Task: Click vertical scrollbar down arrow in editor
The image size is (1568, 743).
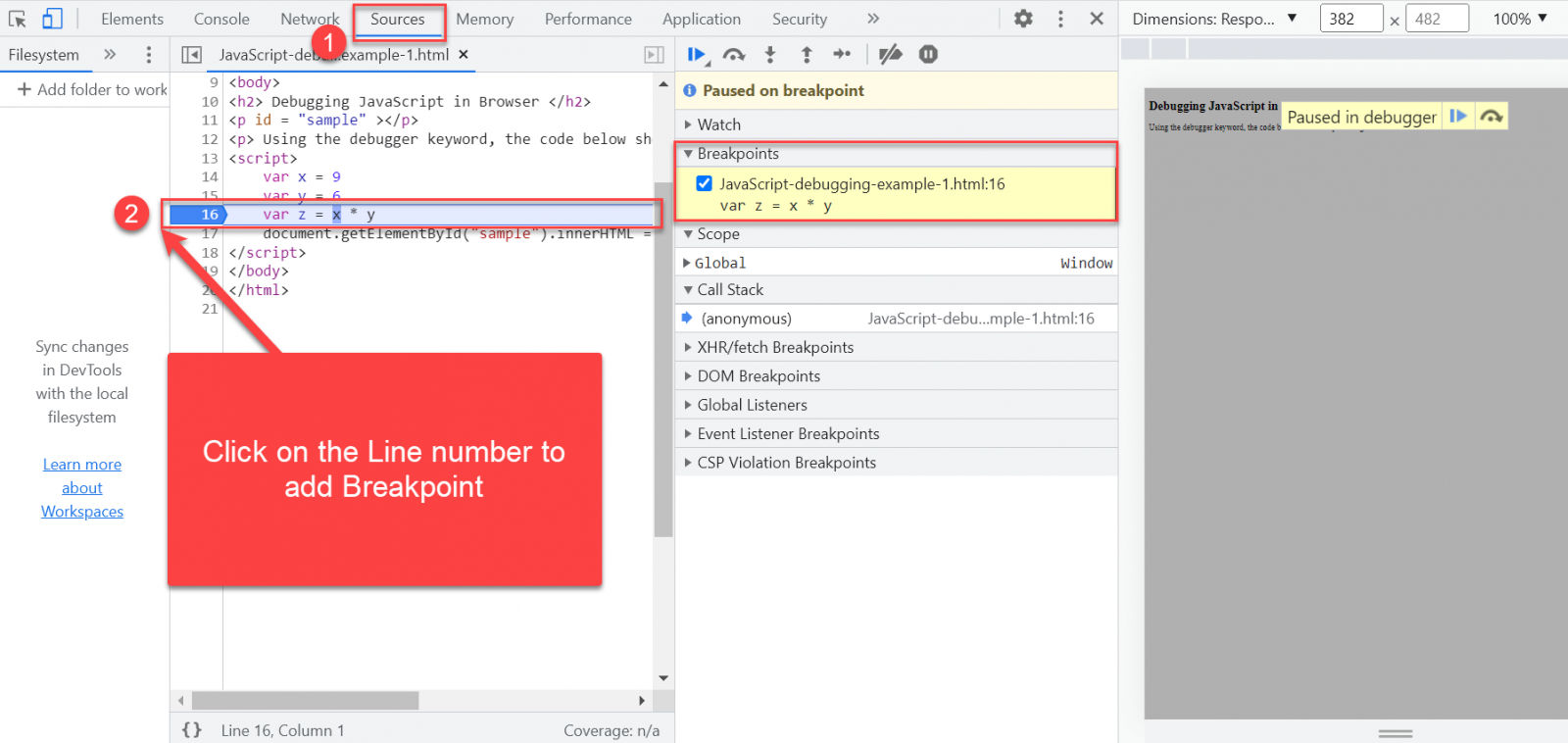Action: (663, 678)
